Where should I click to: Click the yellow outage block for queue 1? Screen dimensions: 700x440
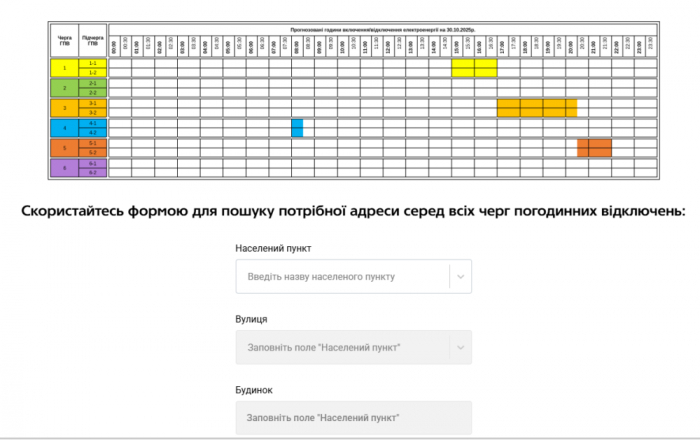click(x=474, y=68)
